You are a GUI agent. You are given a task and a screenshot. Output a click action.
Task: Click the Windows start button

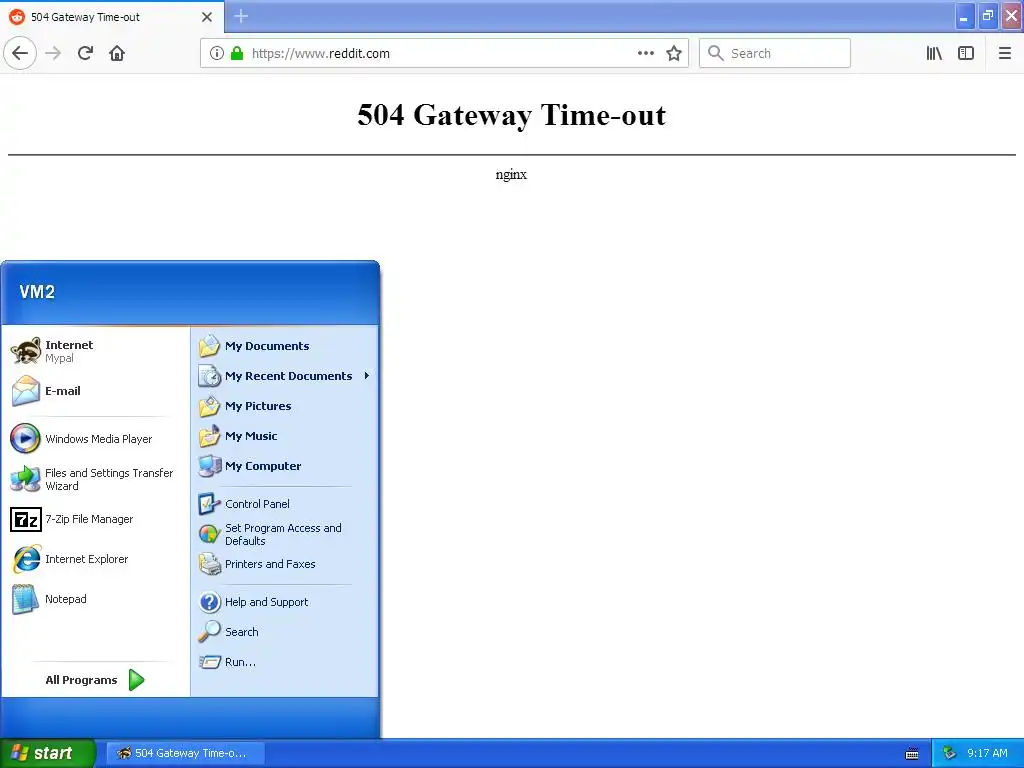(x=47, y=753)
